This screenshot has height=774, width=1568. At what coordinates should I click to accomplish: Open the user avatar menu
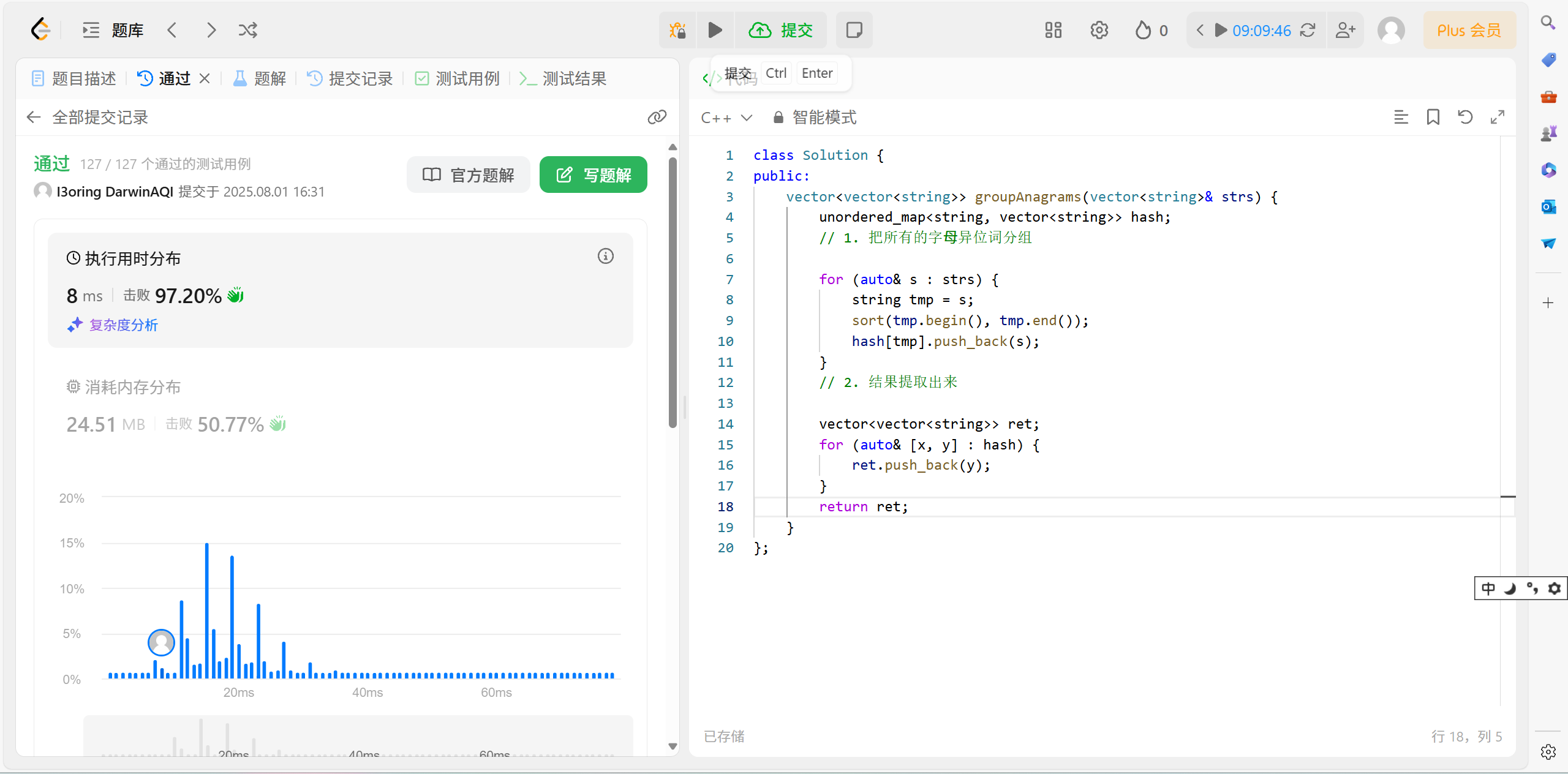click(x=1392, y=30)
